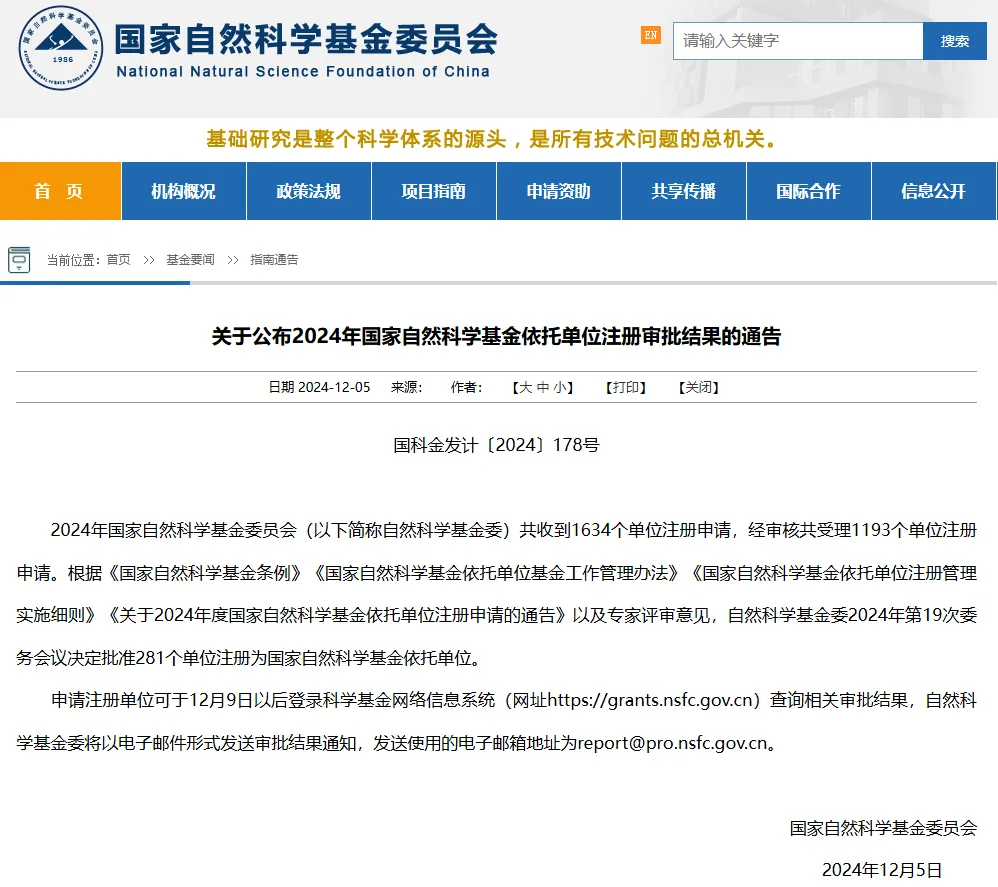Switch language with the EN icon
The height and width of the screenshot is (887, 998).
(x=650, y=36)
